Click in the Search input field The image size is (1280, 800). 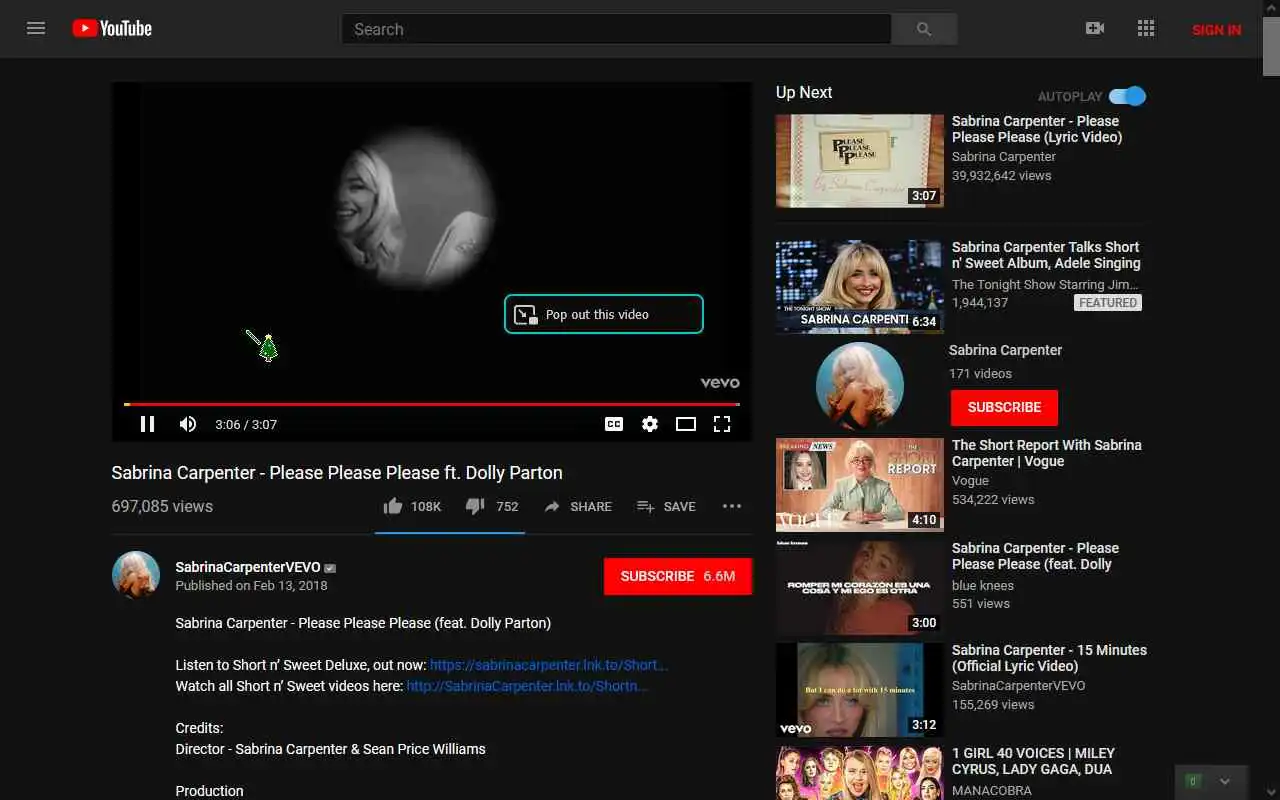coord(616,29)
